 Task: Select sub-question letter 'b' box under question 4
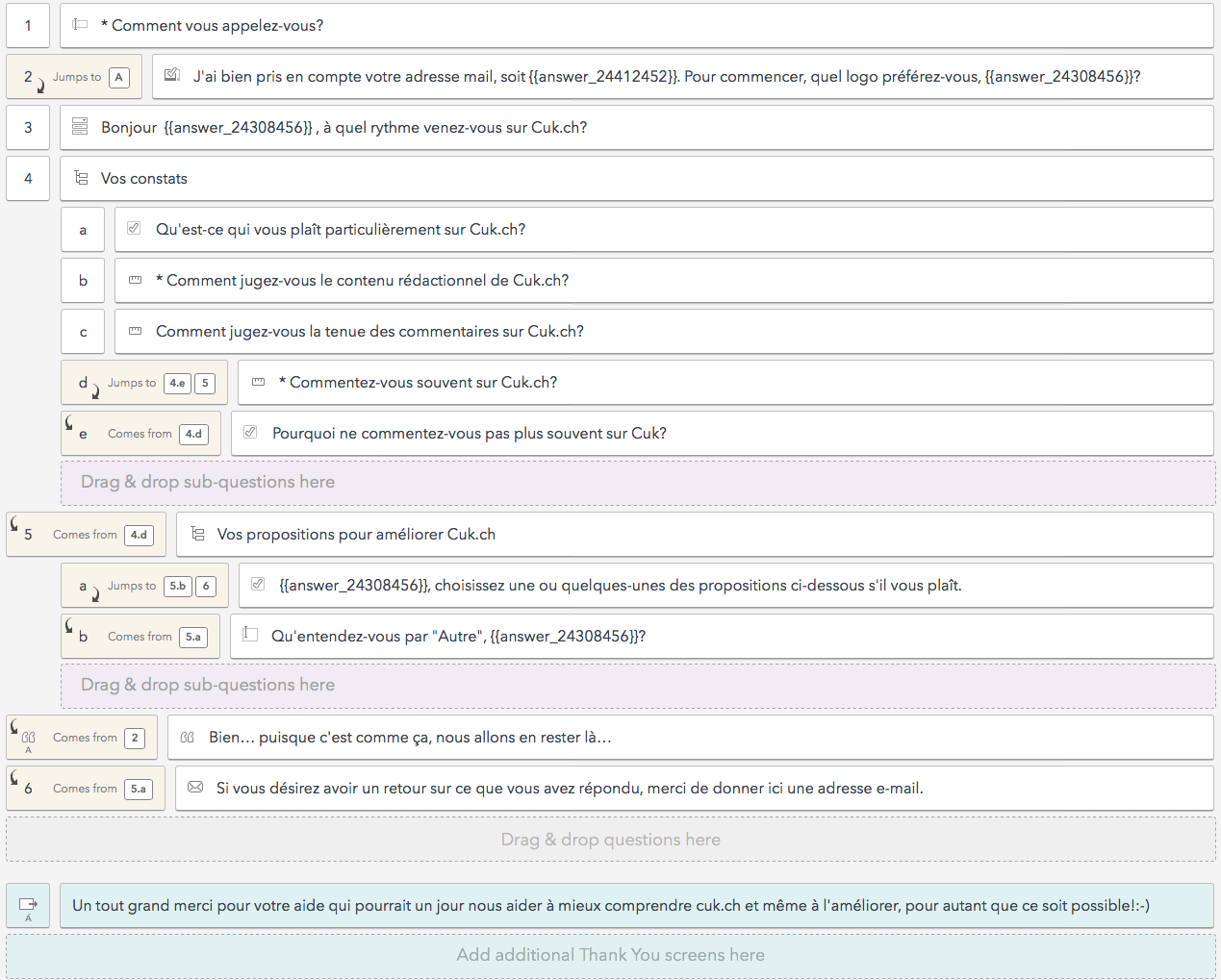(x=83, y=280)
